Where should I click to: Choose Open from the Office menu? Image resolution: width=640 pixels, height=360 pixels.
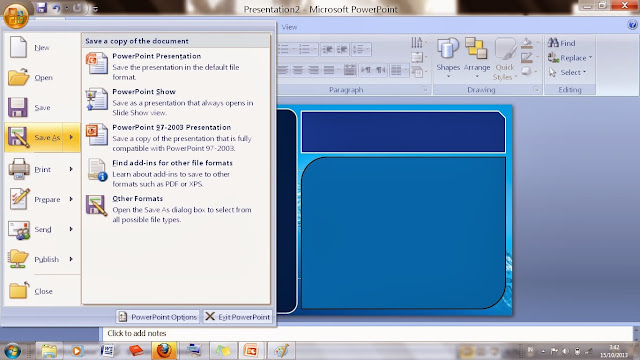(x=42, y=78)
